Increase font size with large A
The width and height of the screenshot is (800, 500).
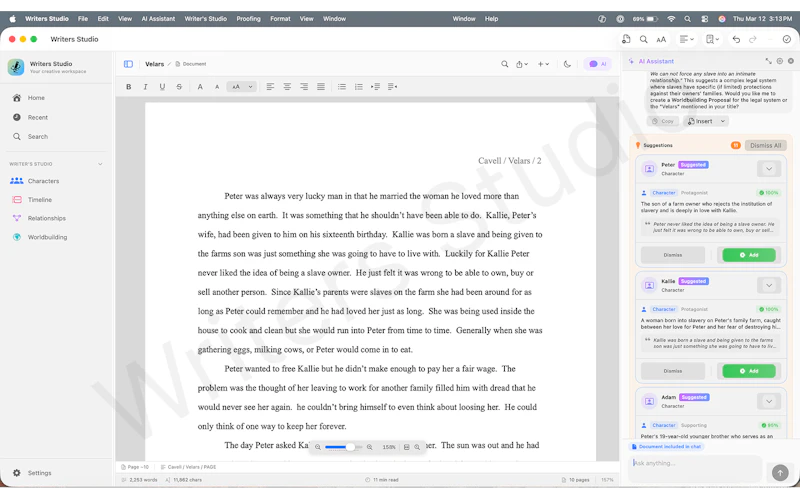(x=200, y=87)
